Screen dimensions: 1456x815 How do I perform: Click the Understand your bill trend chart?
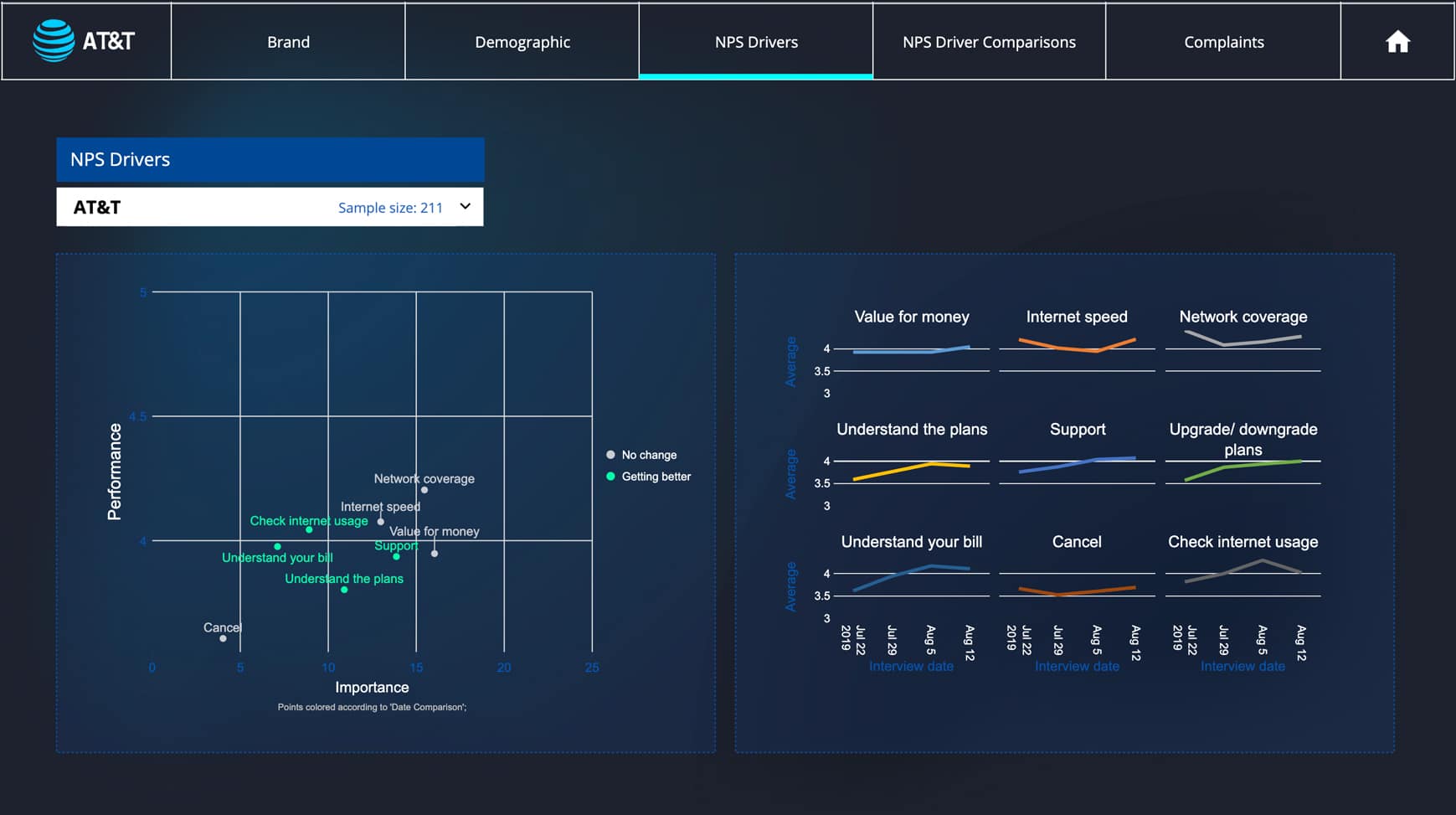(911, 576)
